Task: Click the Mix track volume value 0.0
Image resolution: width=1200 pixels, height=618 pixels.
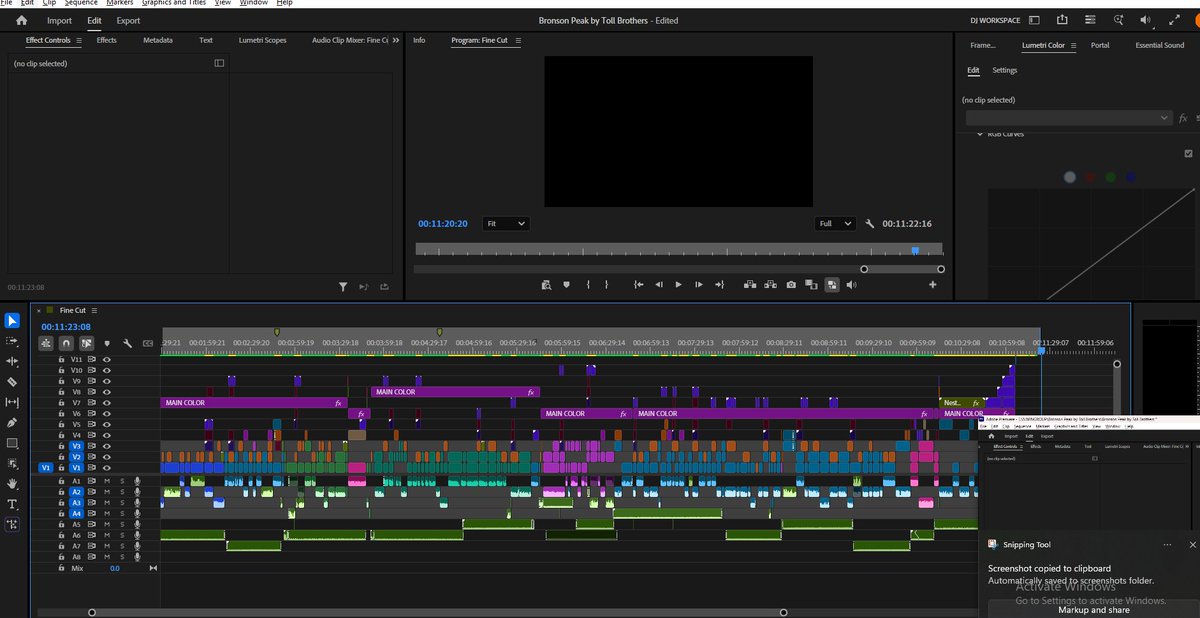Action: [x=115, y=568]
